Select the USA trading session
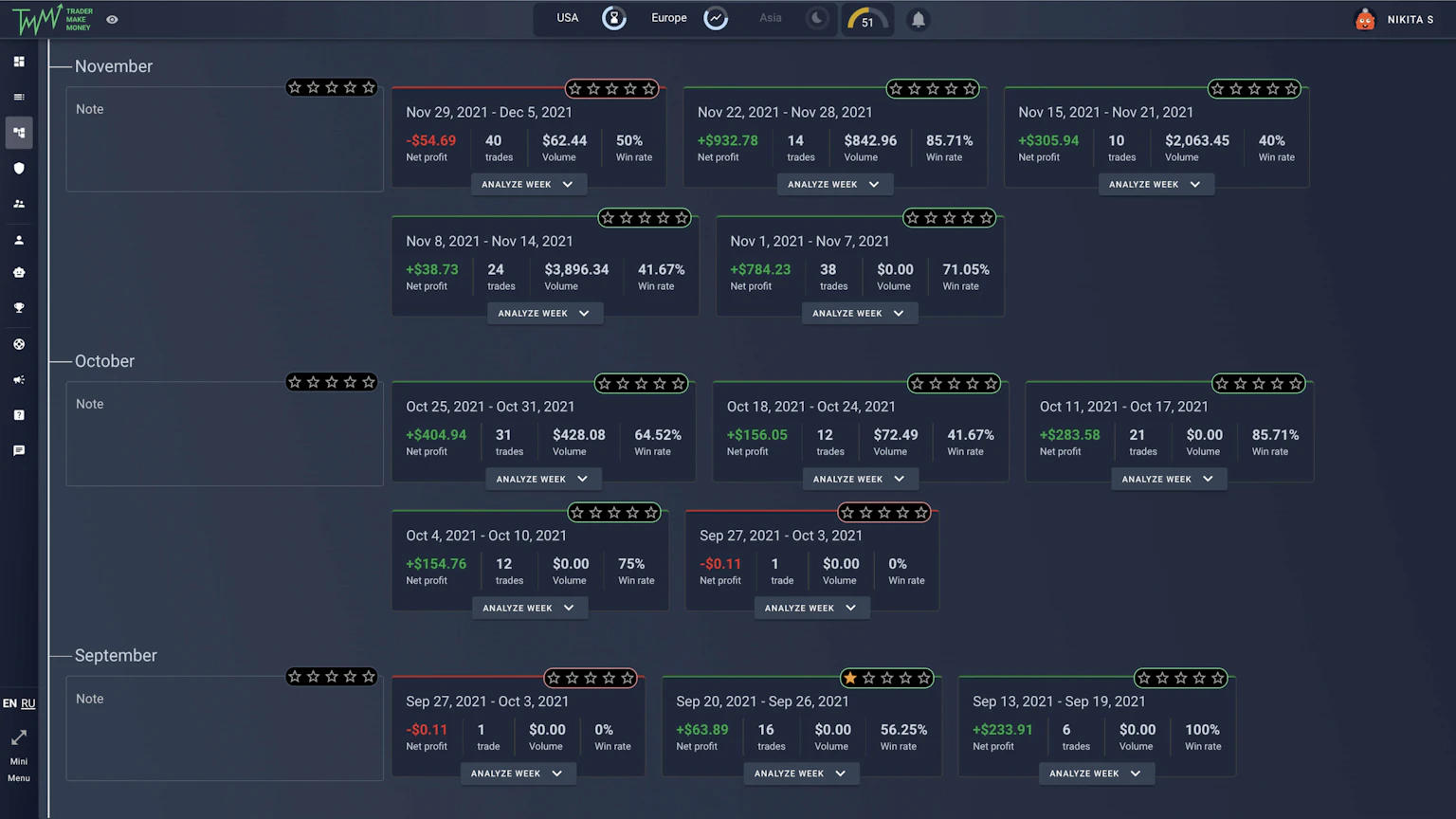The image size is (1456, 819). (x=567, y=18)
